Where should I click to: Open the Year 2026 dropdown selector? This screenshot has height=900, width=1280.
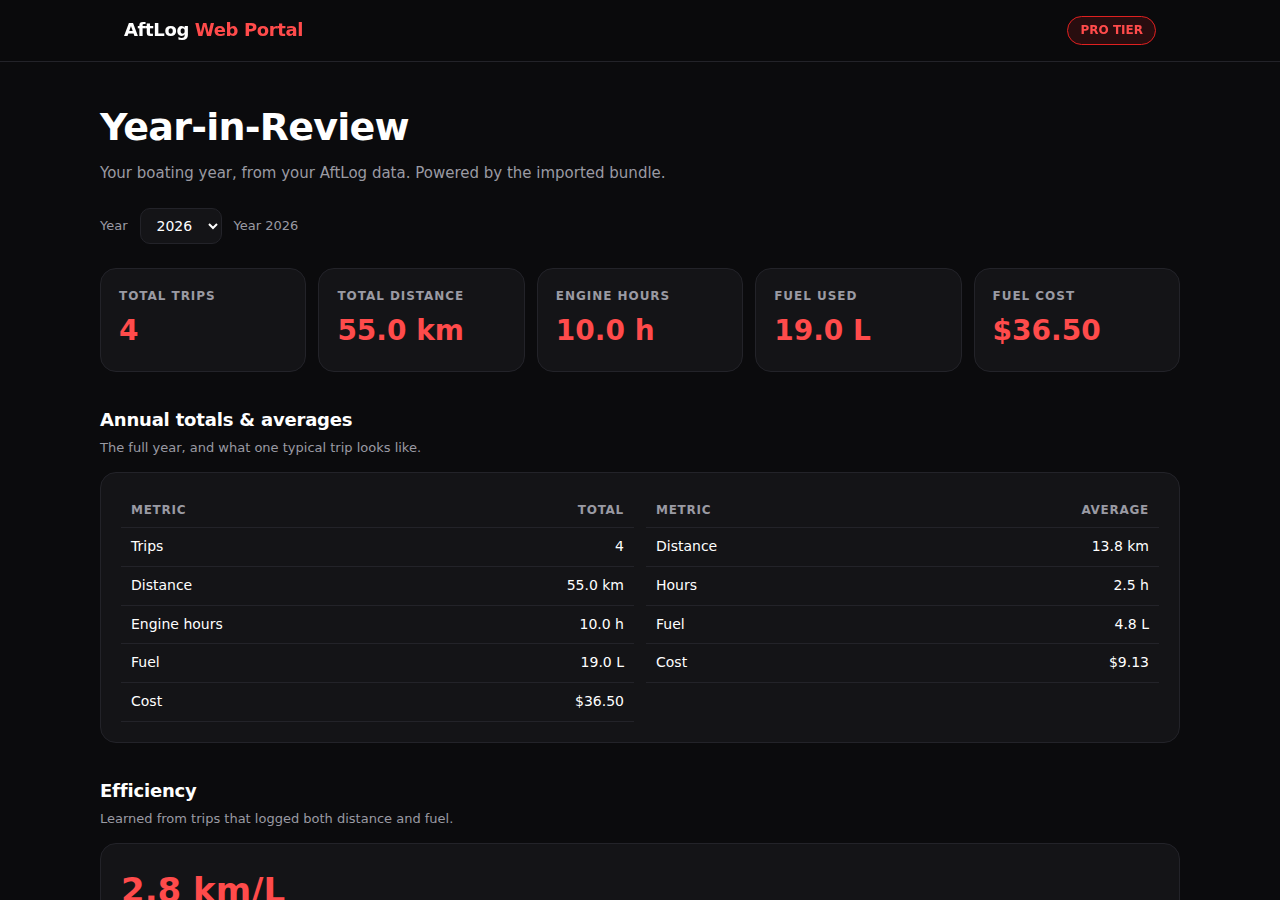point(181,226)
